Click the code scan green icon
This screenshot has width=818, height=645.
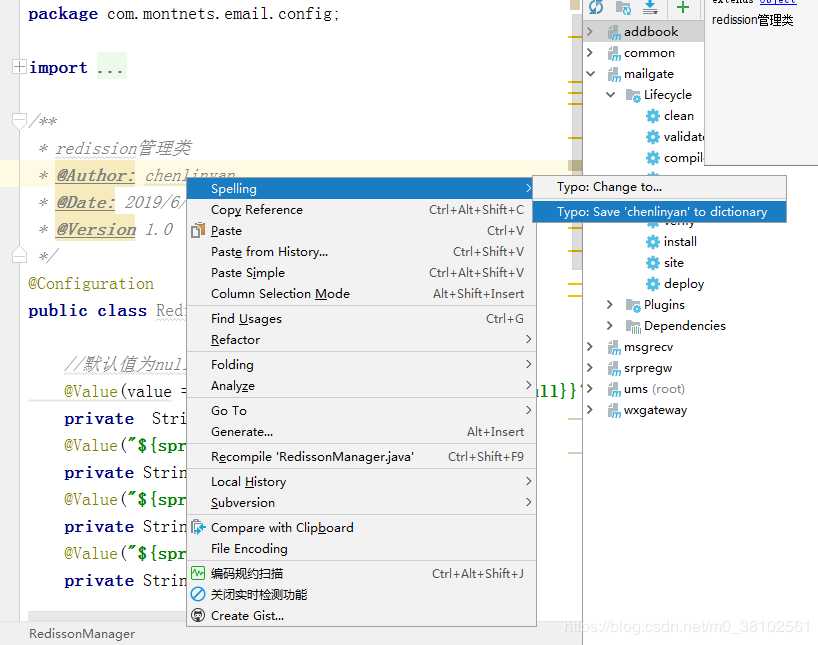pyautogui.click(x=198, y=574)
